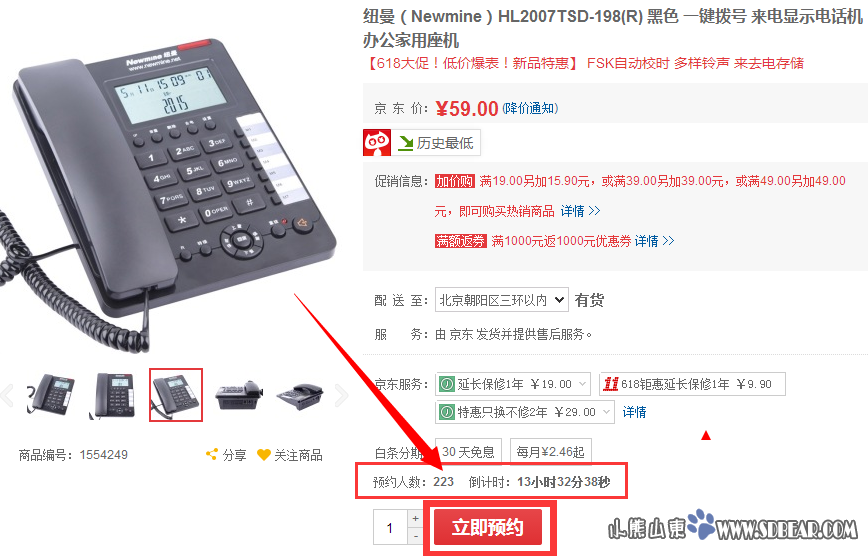Viewport: 868px width, 556px height.
Task: Select the side-view phone thumbnail
Action: point(239,395)
